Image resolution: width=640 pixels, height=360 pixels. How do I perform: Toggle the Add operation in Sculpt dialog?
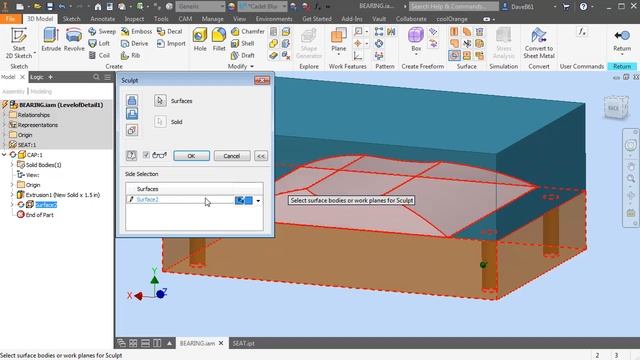pyautogui.click(x=131, y=100)
